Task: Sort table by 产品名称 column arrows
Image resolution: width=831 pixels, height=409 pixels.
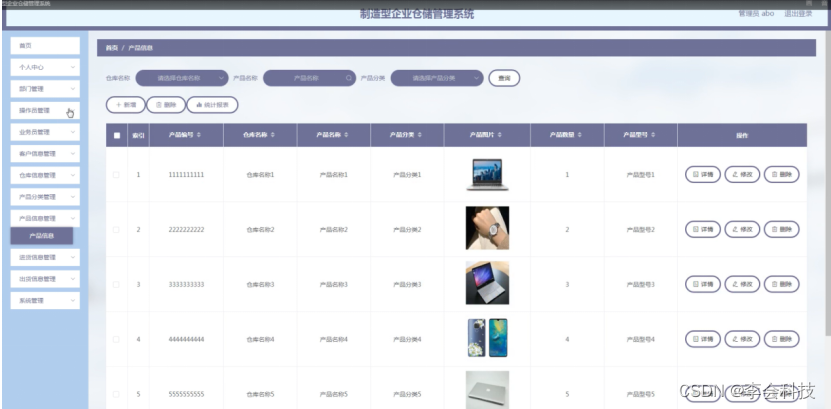Action: [346, 135]
